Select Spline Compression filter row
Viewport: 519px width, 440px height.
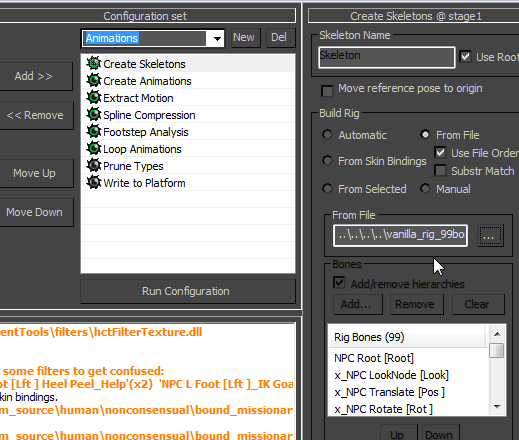click(x=188, y=115)
